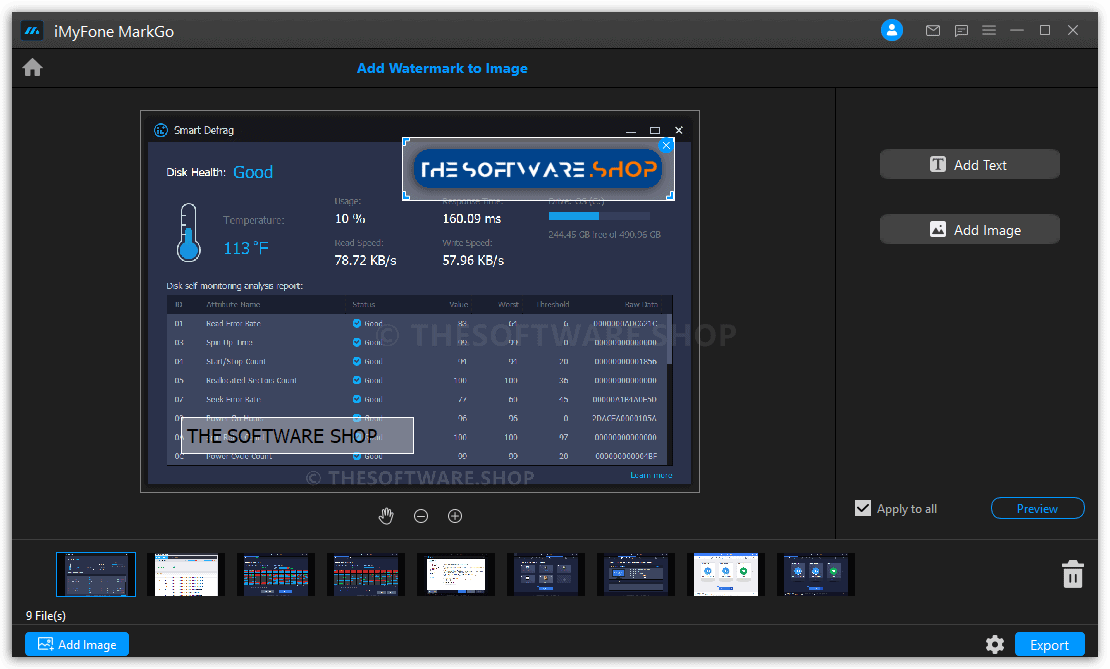Zoom in with the plus icon

455,516
